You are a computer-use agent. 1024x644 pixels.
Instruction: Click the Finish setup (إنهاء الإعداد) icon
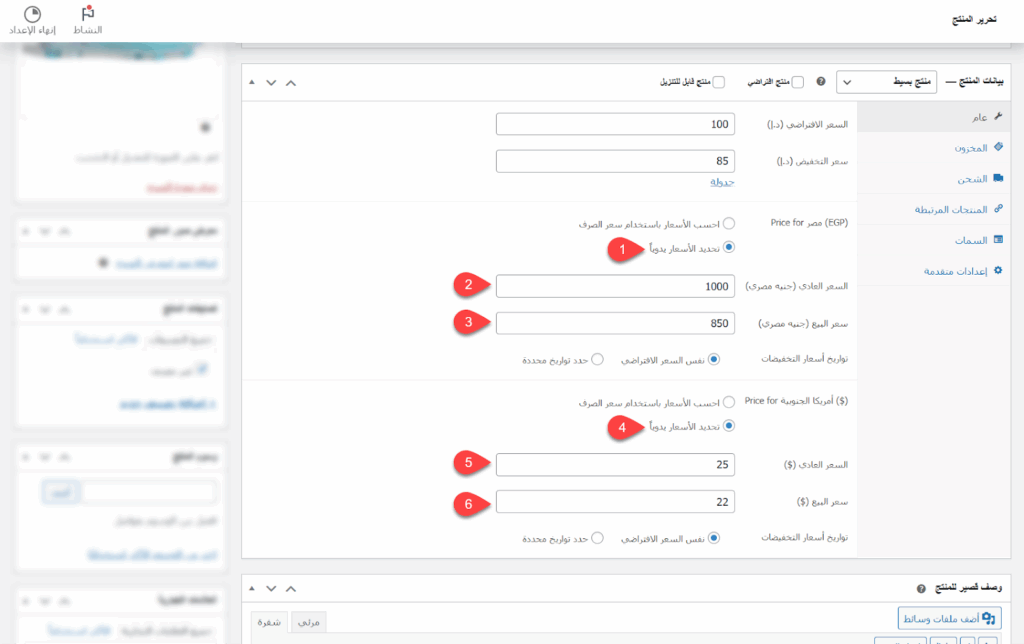(32, 14)
